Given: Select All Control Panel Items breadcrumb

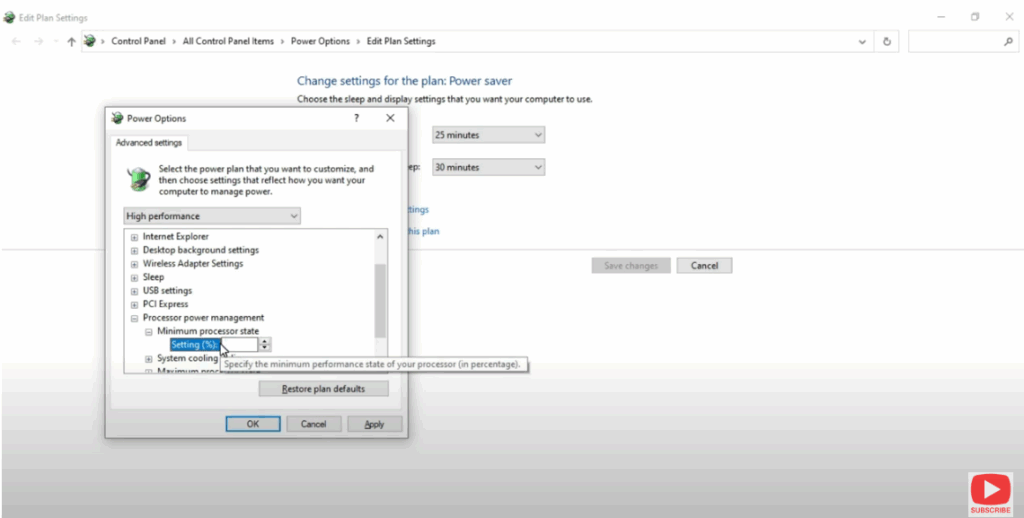Looking at the screenshot, I should 228,41.
